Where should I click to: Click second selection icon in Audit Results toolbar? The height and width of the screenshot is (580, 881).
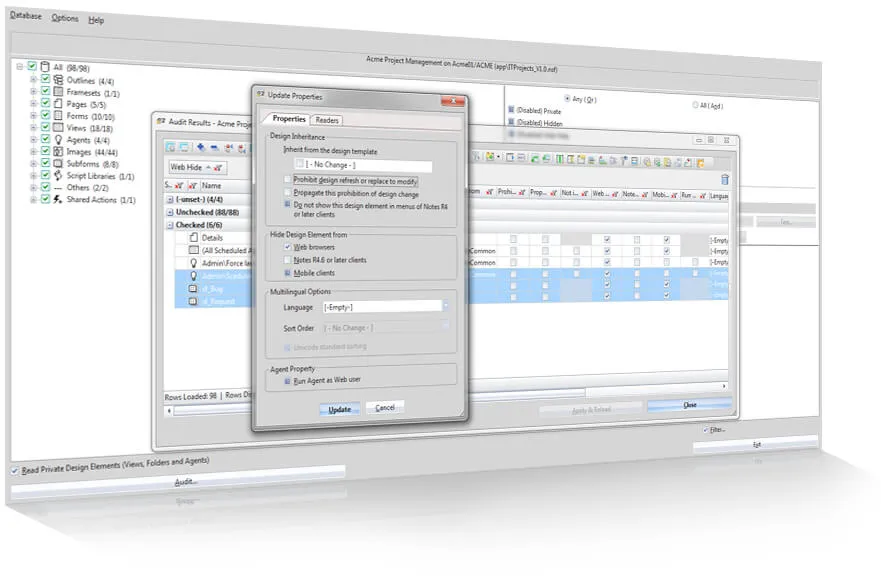tap(184, 147)
